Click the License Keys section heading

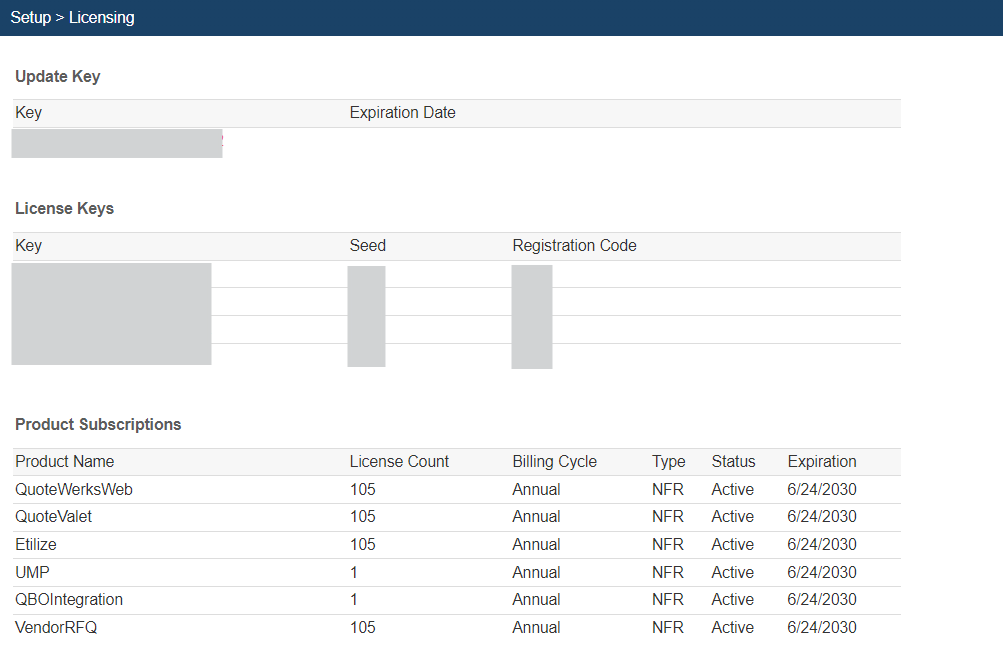[64, 209]
